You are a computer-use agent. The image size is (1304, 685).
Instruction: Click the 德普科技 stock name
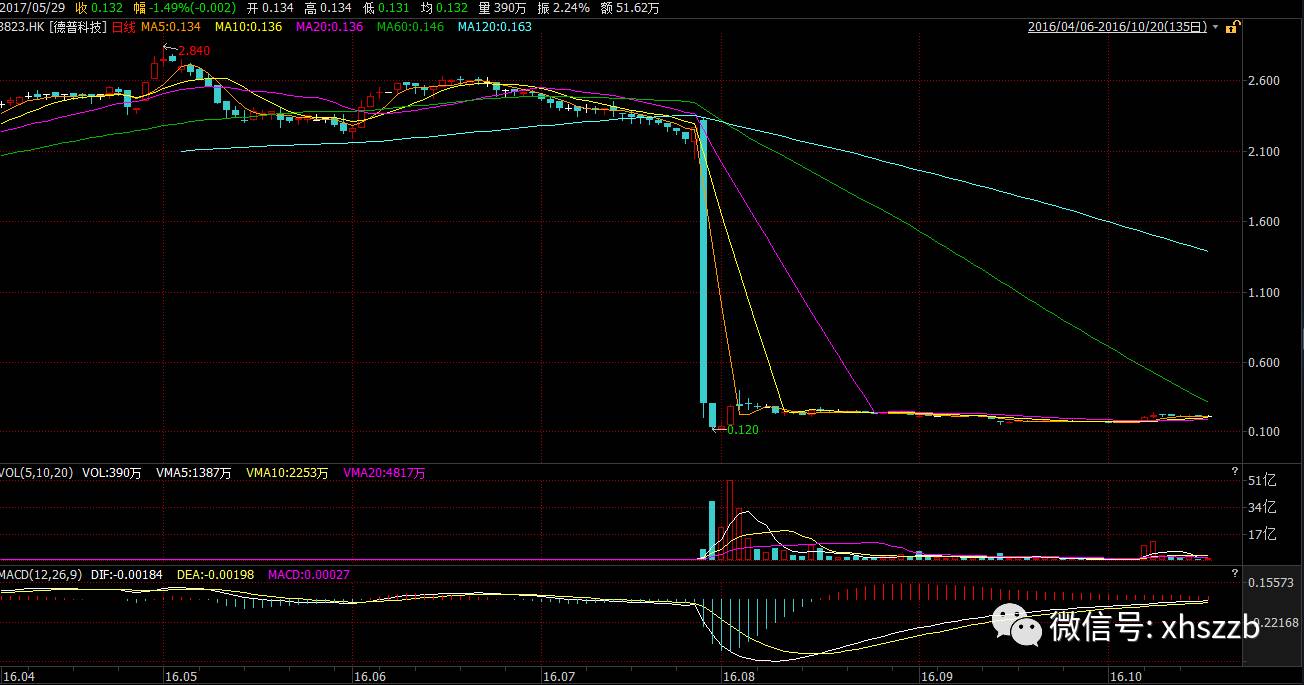(76, 27)
